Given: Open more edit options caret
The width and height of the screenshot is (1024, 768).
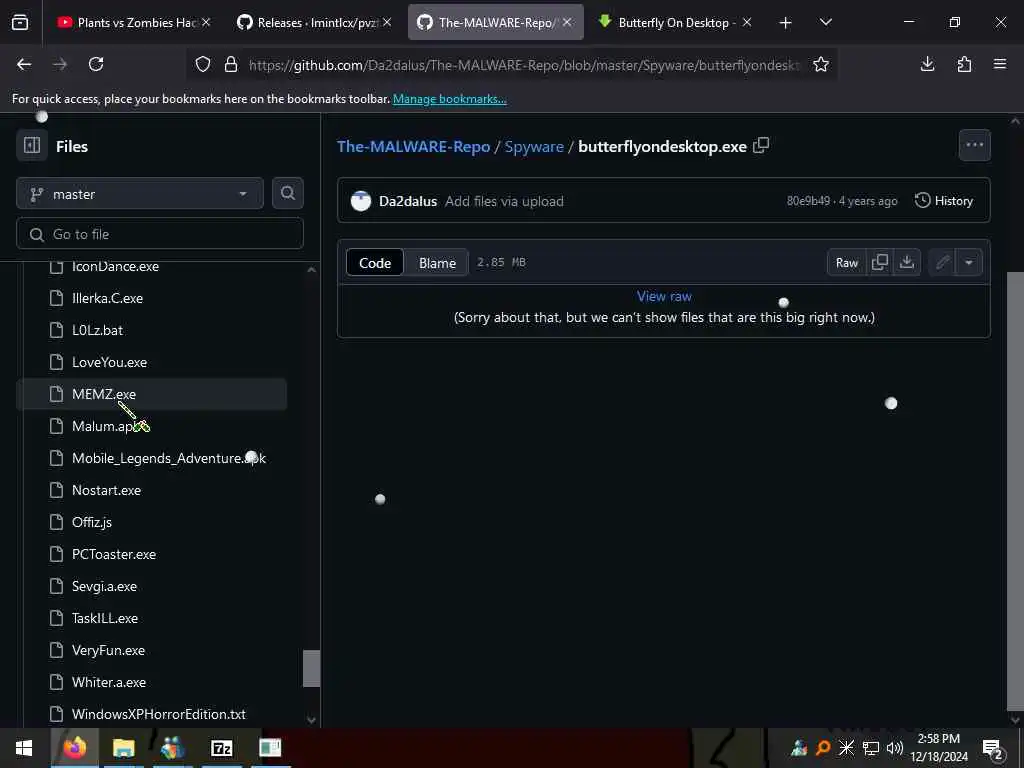Looking at the screenshot, I should click(x=969, y=263).
